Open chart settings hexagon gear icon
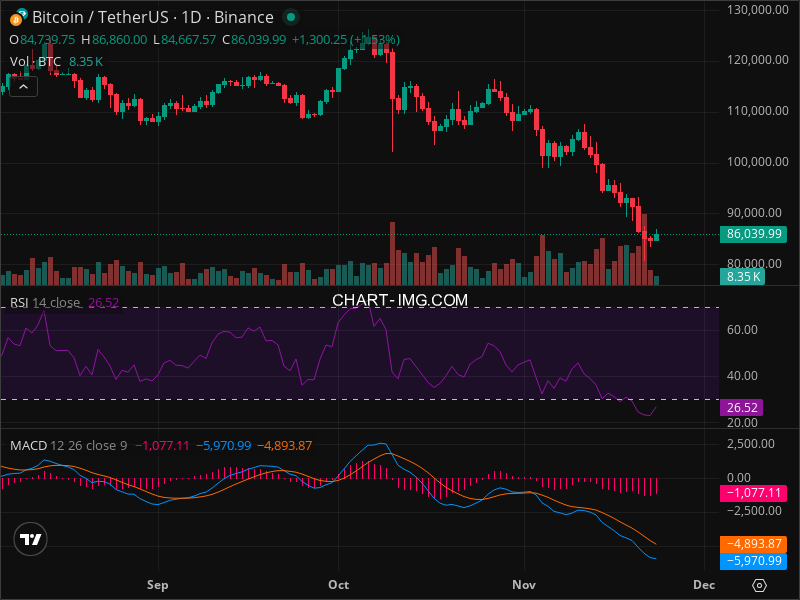This screenshot has height=600, width=800. pos(760,585)
